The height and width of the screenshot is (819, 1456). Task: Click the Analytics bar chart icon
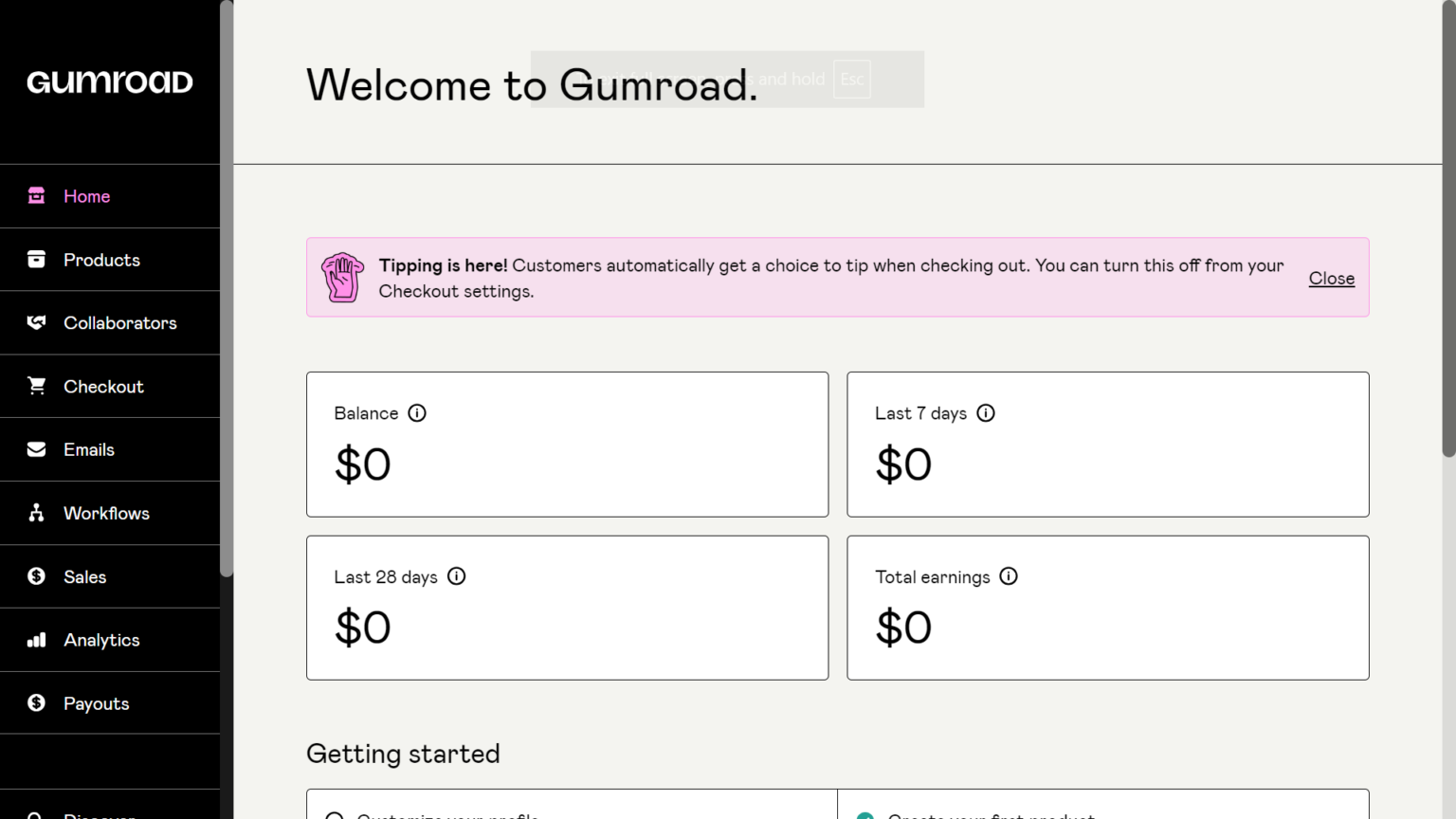coord(37,640)
